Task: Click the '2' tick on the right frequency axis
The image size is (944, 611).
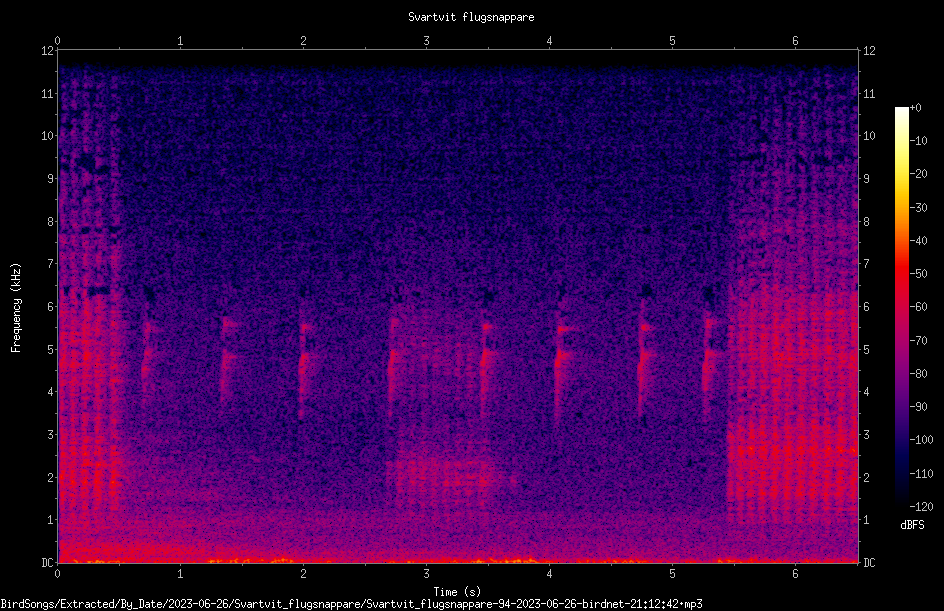Action: pyautogui.click(x=867, y=477)
